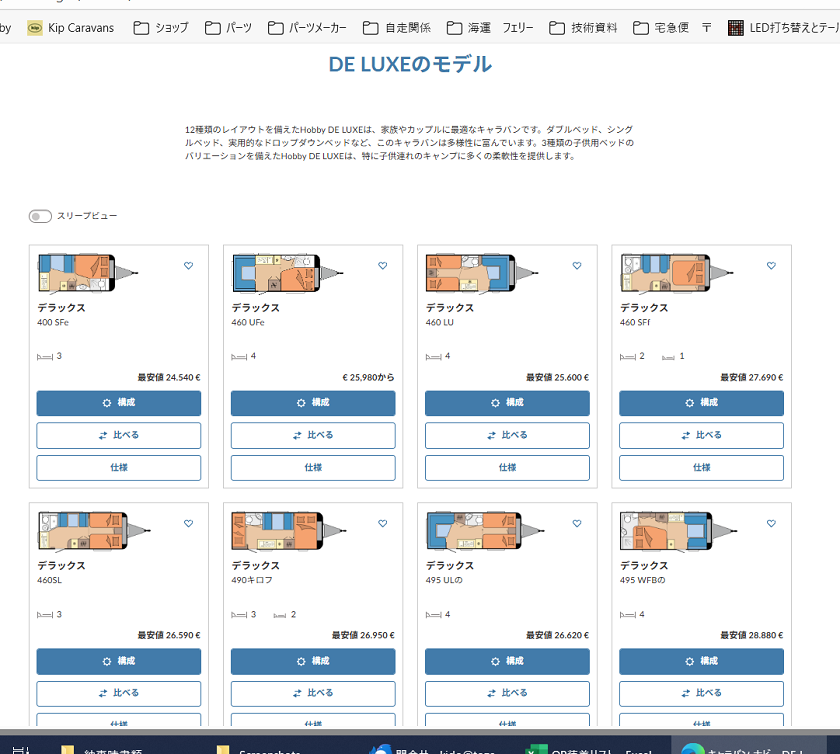The width and height of the screenshot is (840, 754).
Task: Open 495 WFBの floor plan thumbnail
Action: [679, 531]
